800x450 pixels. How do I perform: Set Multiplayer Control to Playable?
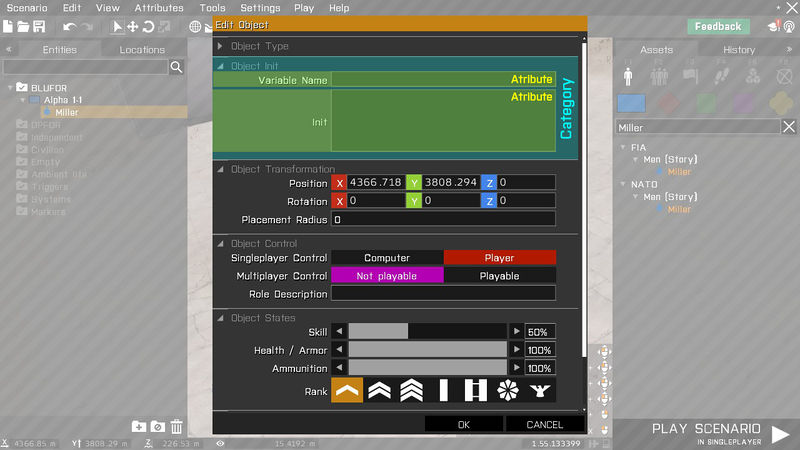pos(499,276)
